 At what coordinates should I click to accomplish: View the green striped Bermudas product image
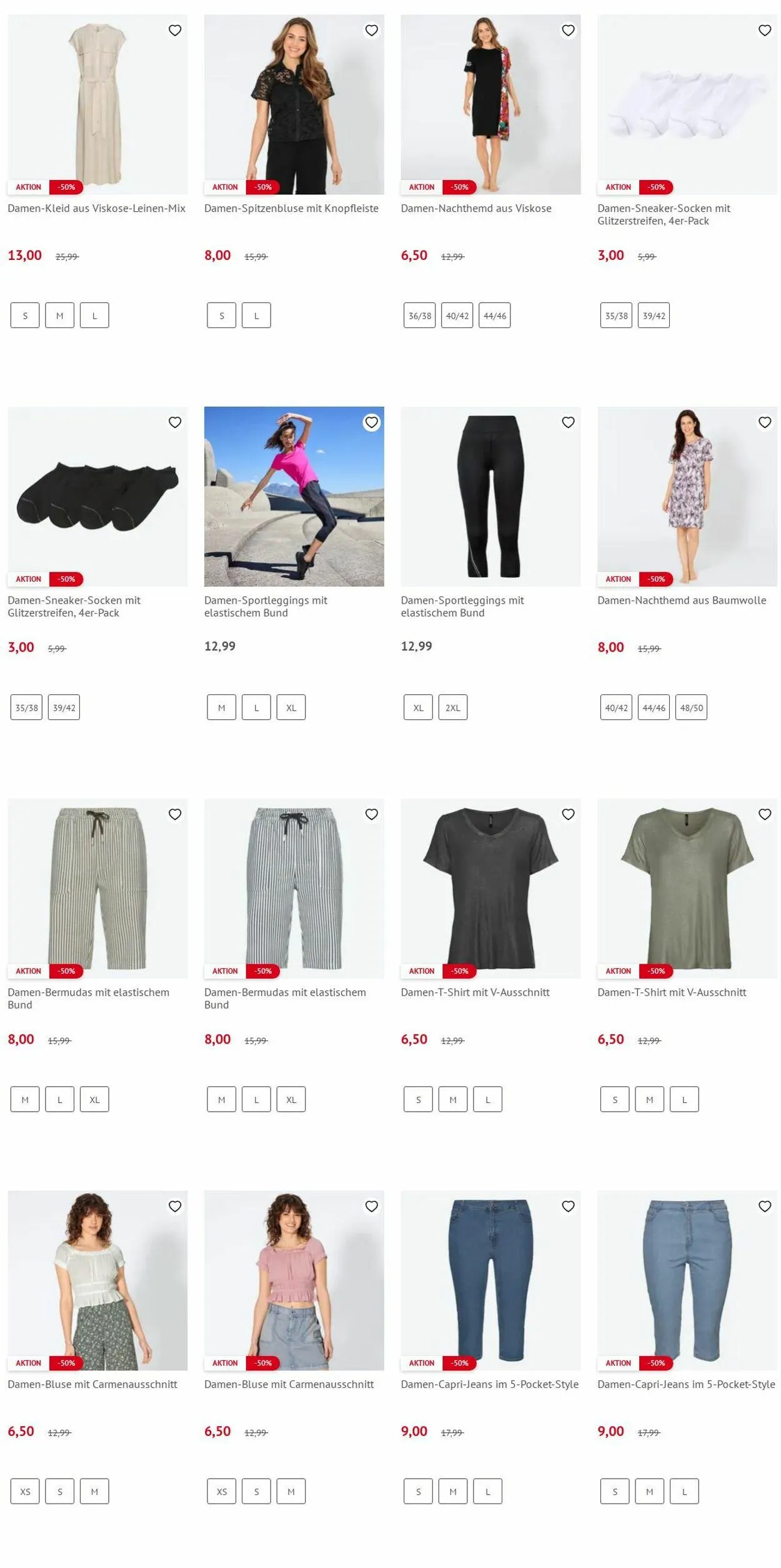point(97,888)
